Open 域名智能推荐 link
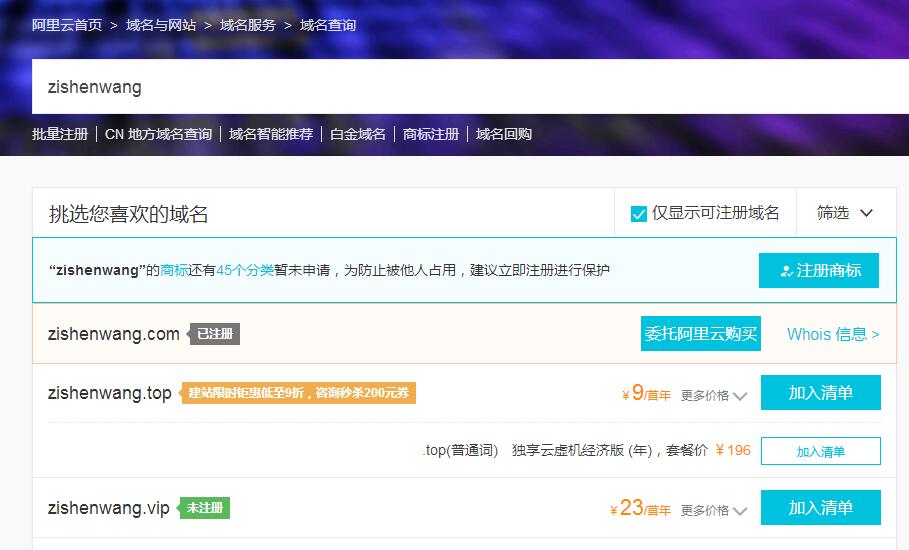Image resolution: width=909 pixels, height=550 pixels. 271,134
